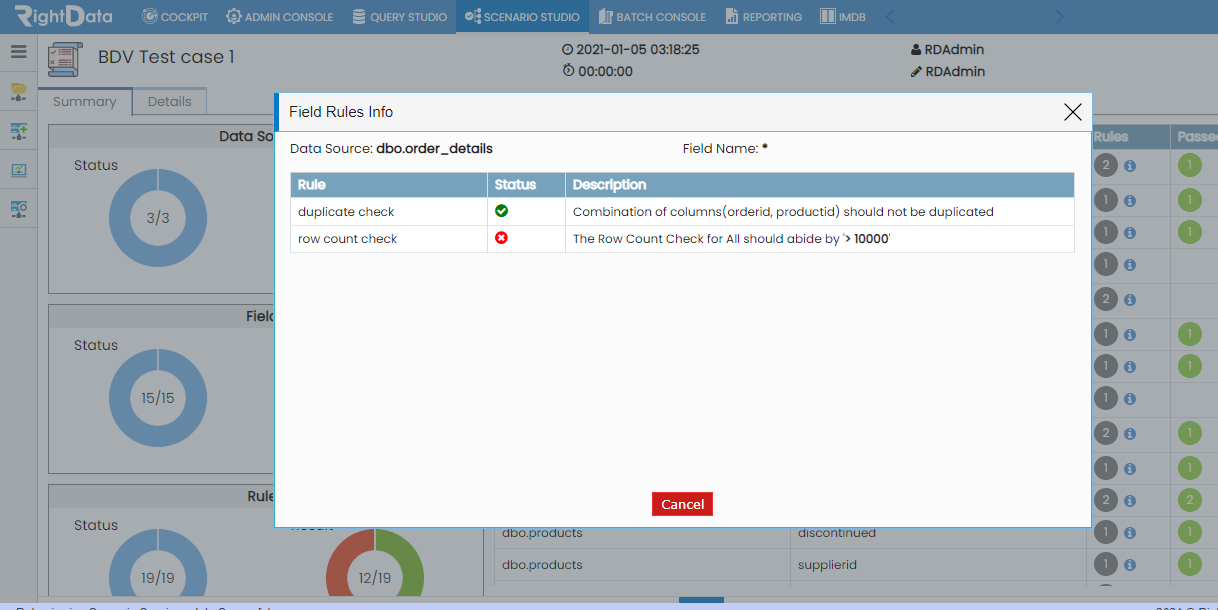Click red failed icon for row count check
The width and height of the screenshot is (1218, 610).
pos(502,238)
